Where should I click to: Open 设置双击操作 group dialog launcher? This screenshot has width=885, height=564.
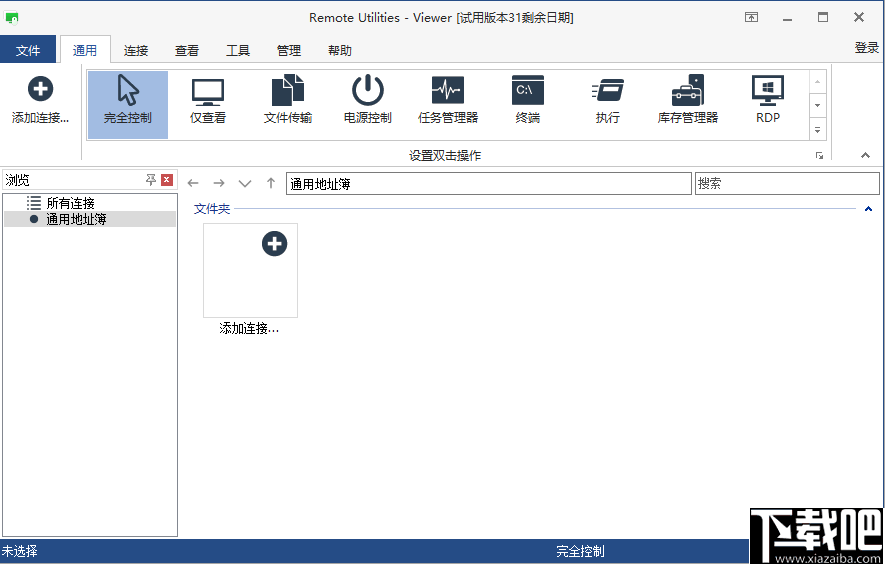coord(819,156)
